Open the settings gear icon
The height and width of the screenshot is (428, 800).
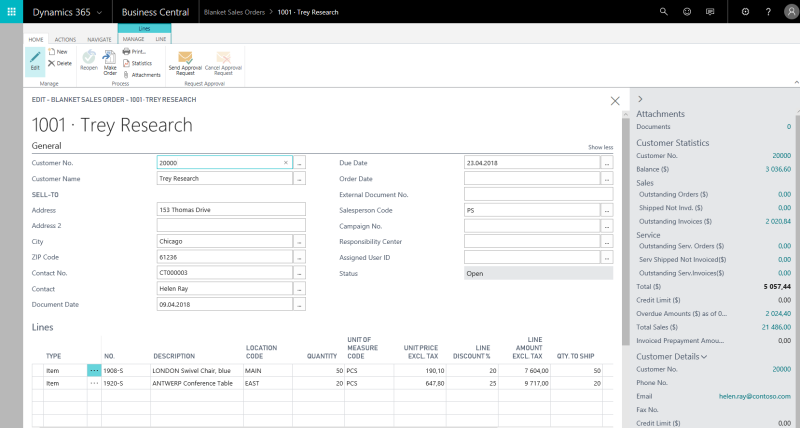745,11
